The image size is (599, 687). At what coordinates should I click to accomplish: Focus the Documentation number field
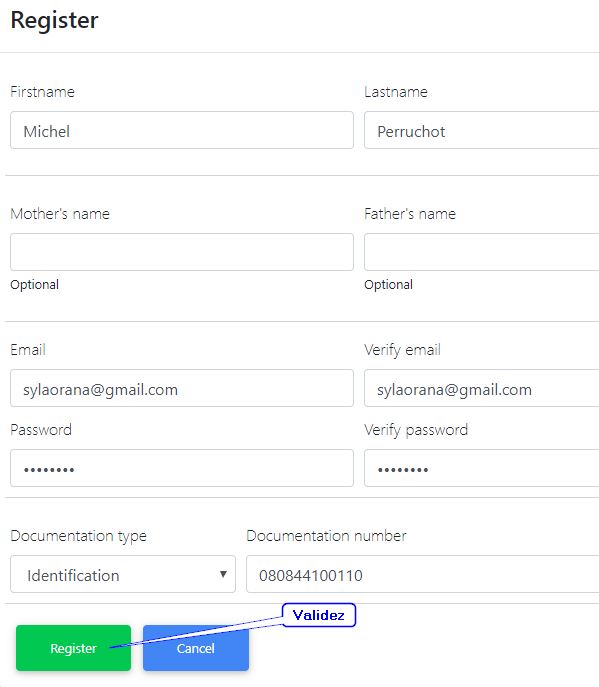[x=422, y=574]
